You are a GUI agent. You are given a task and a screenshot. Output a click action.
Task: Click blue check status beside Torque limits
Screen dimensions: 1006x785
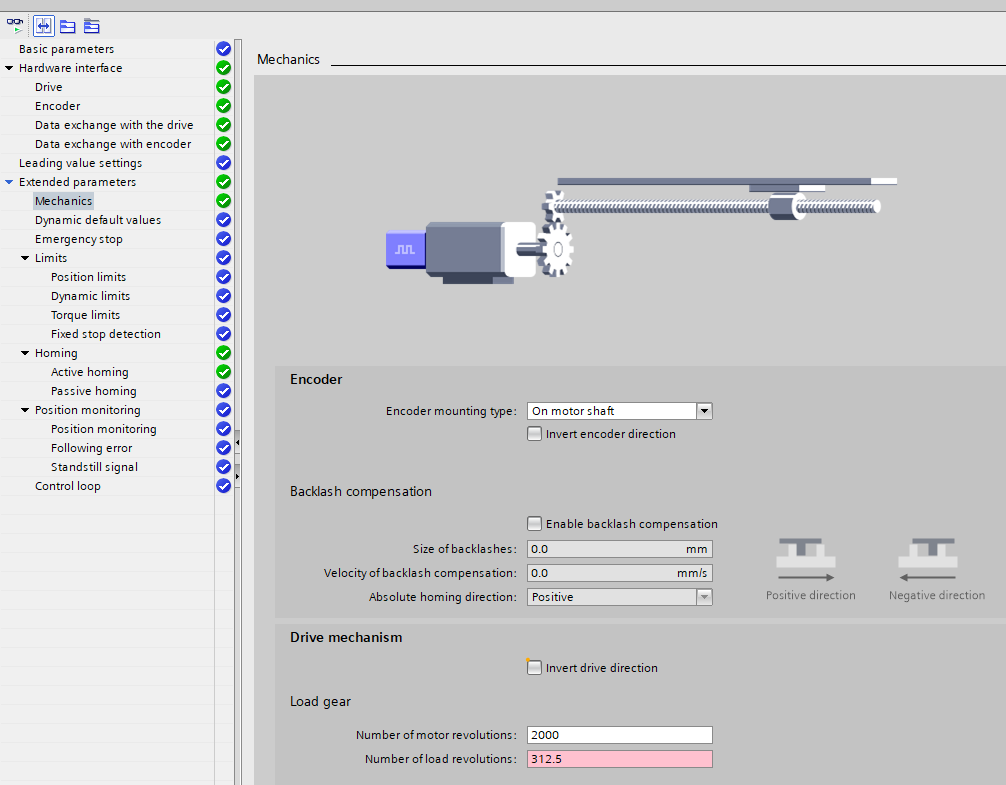coord(223,315)
